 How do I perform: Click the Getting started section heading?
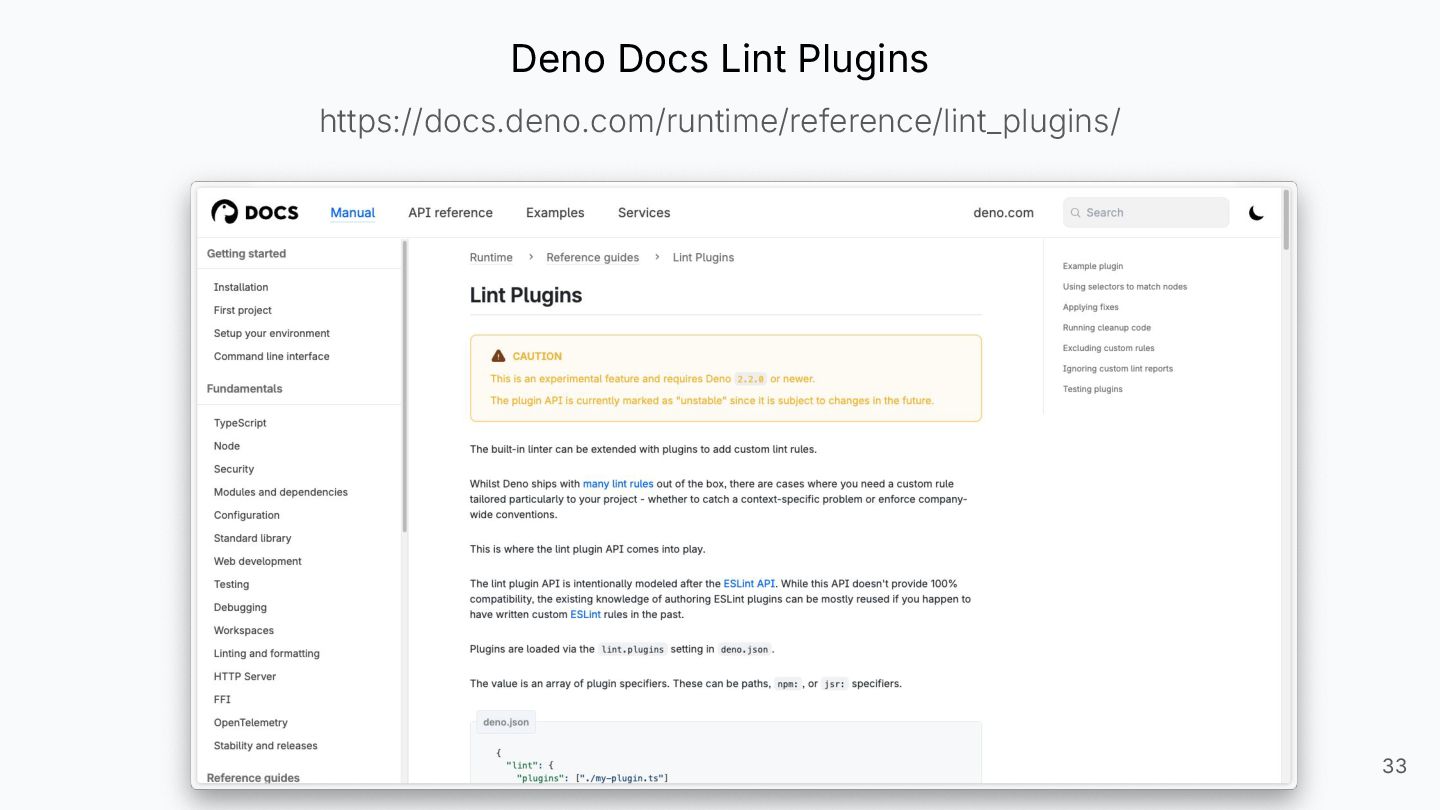(247, 253)
